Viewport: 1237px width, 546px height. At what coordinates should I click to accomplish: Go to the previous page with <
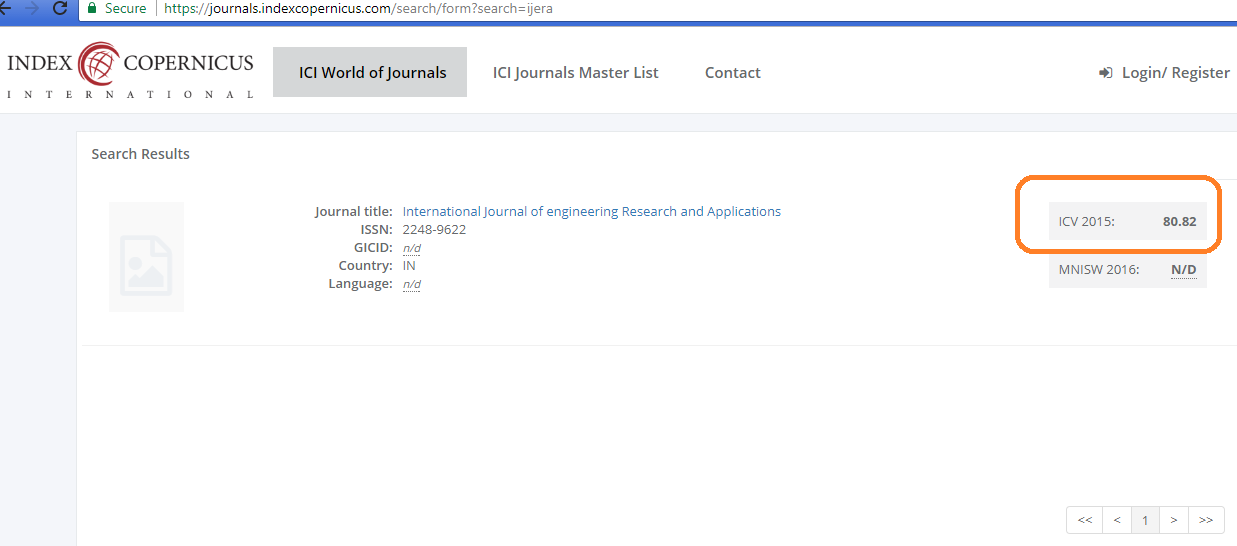click(1117, 520)
